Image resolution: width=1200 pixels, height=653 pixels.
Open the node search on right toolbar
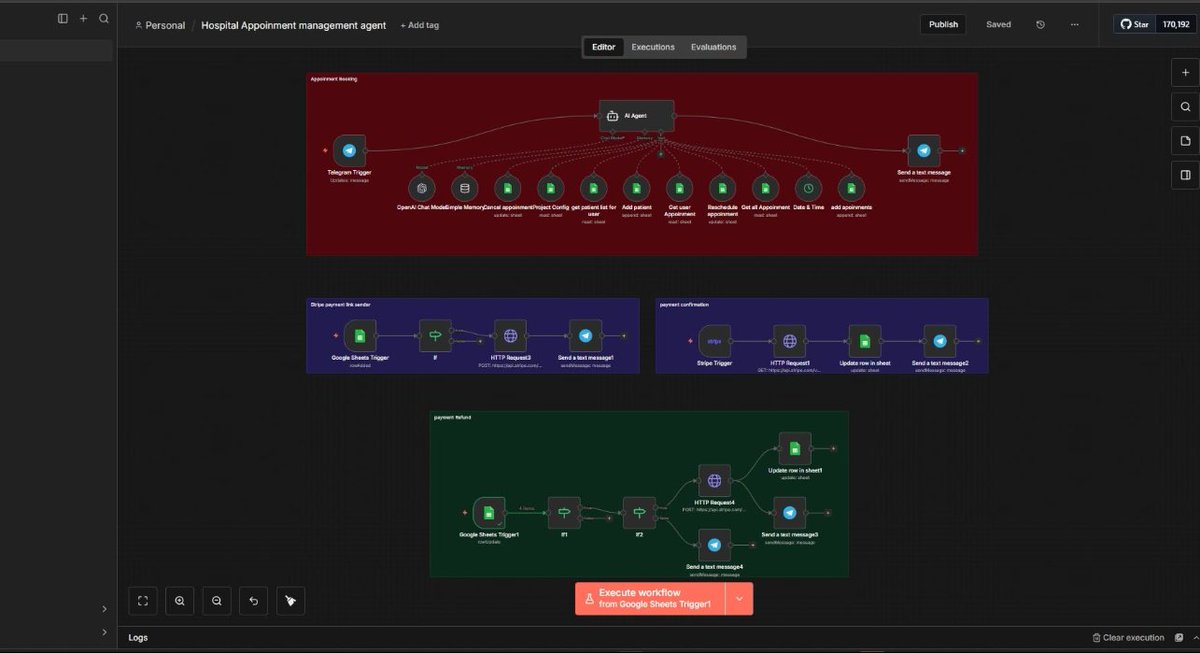coord(1185,107)
